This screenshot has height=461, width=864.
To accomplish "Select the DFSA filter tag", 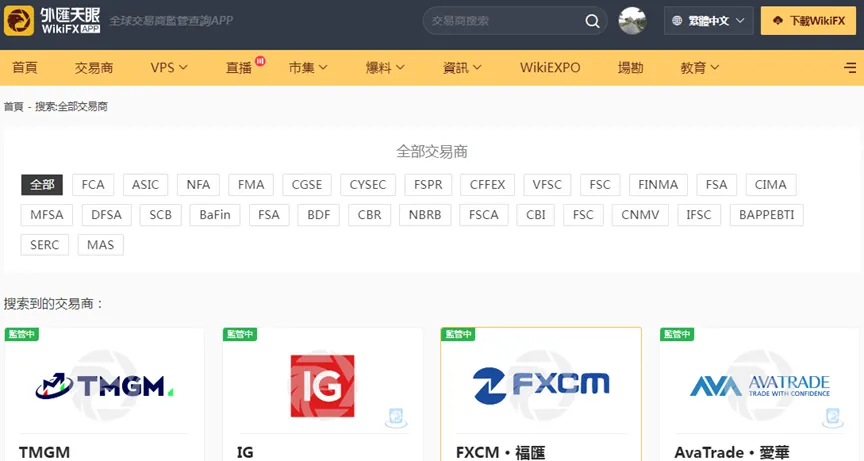I will click(106, 215).
